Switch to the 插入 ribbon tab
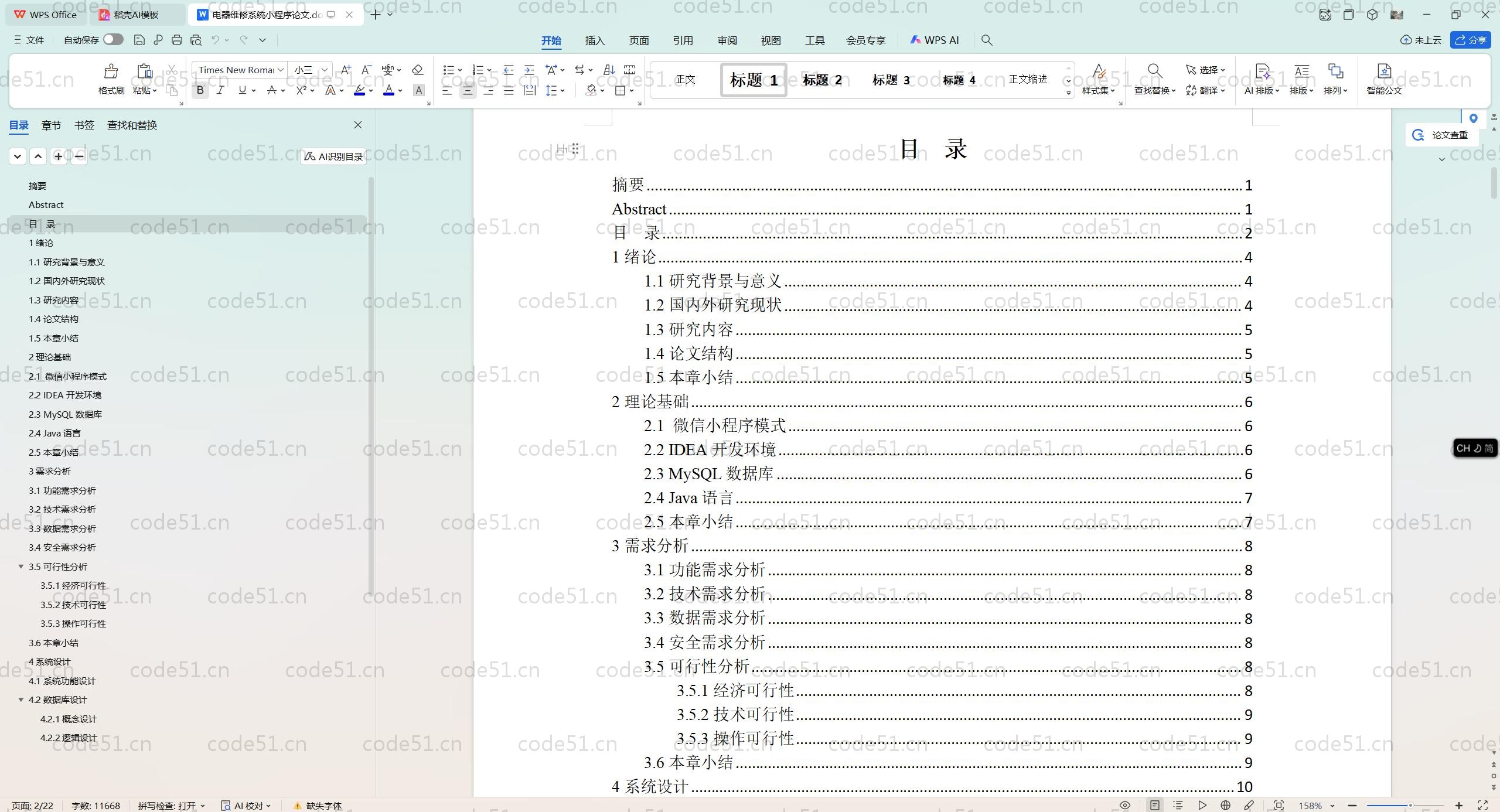Screen dimensions: 1500x812 click(594, 40)
